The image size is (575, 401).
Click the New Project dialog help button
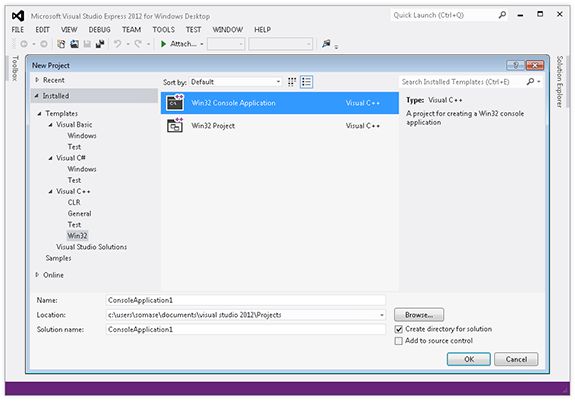tap(515, 65)
